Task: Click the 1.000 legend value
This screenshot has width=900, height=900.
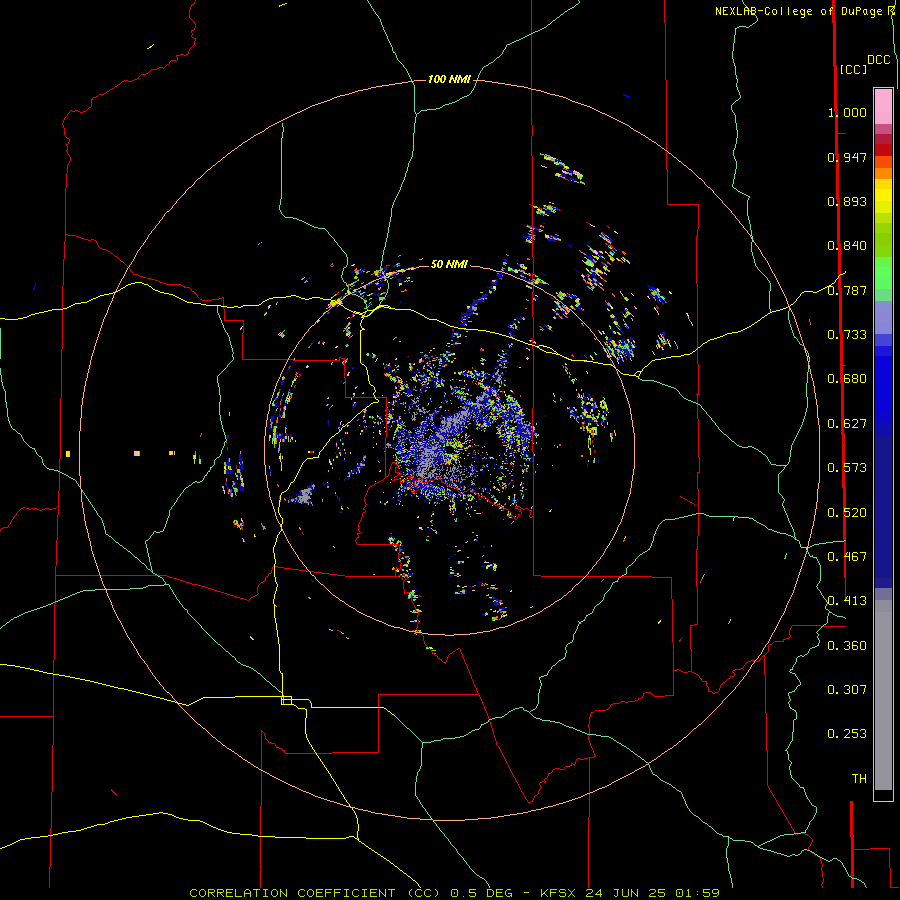Action: coord(847,112)
